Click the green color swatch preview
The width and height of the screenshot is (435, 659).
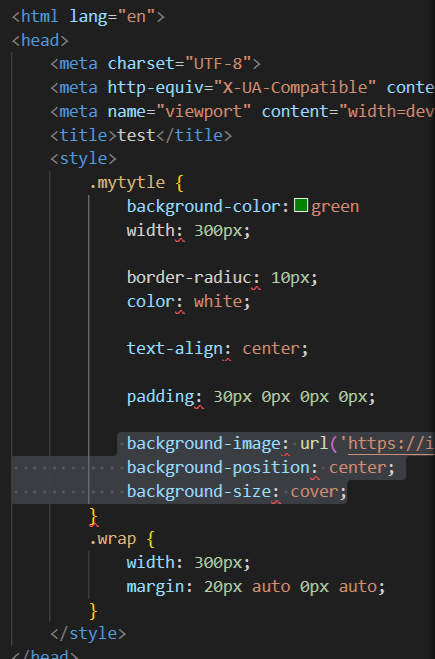pyautogui.click(x=301, y=206)
